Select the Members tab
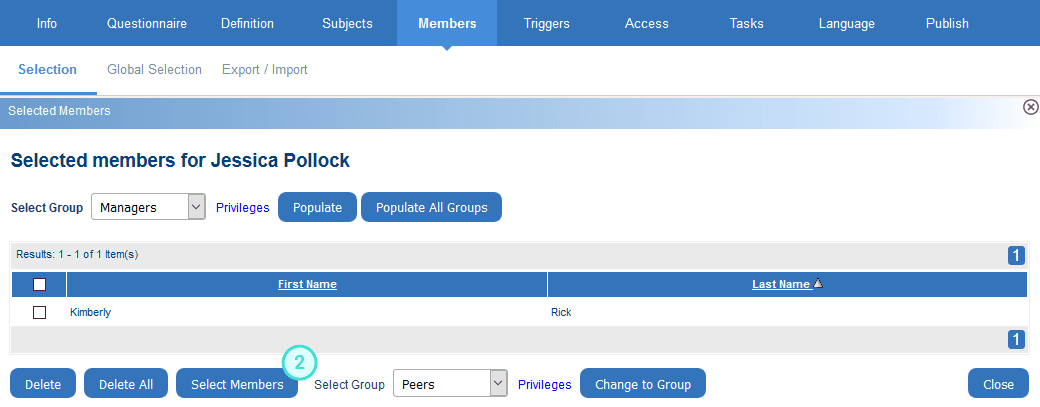1040x407 pixels. coord(447,23)
